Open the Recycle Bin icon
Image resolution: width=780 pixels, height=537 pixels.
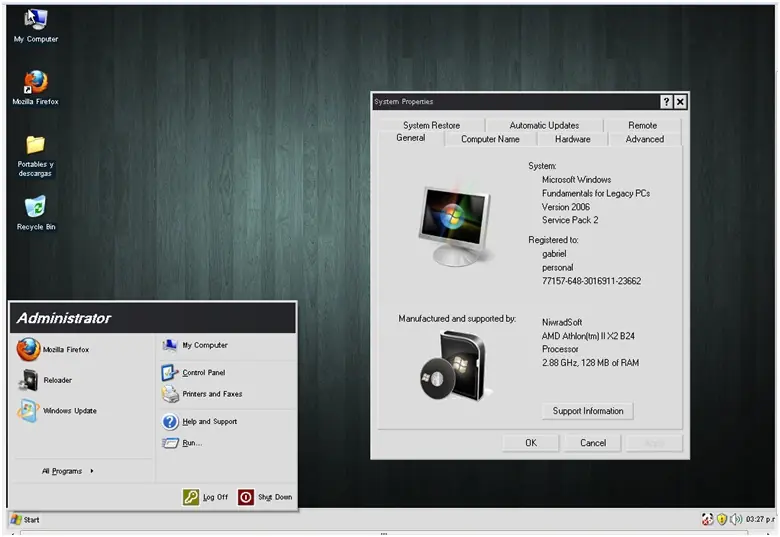(36, 213)
